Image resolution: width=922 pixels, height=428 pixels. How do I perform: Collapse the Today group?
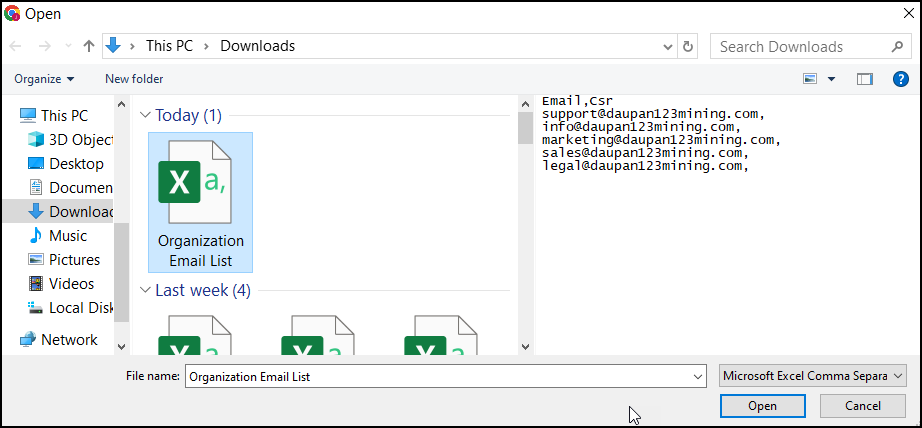(x=146, y=116)
